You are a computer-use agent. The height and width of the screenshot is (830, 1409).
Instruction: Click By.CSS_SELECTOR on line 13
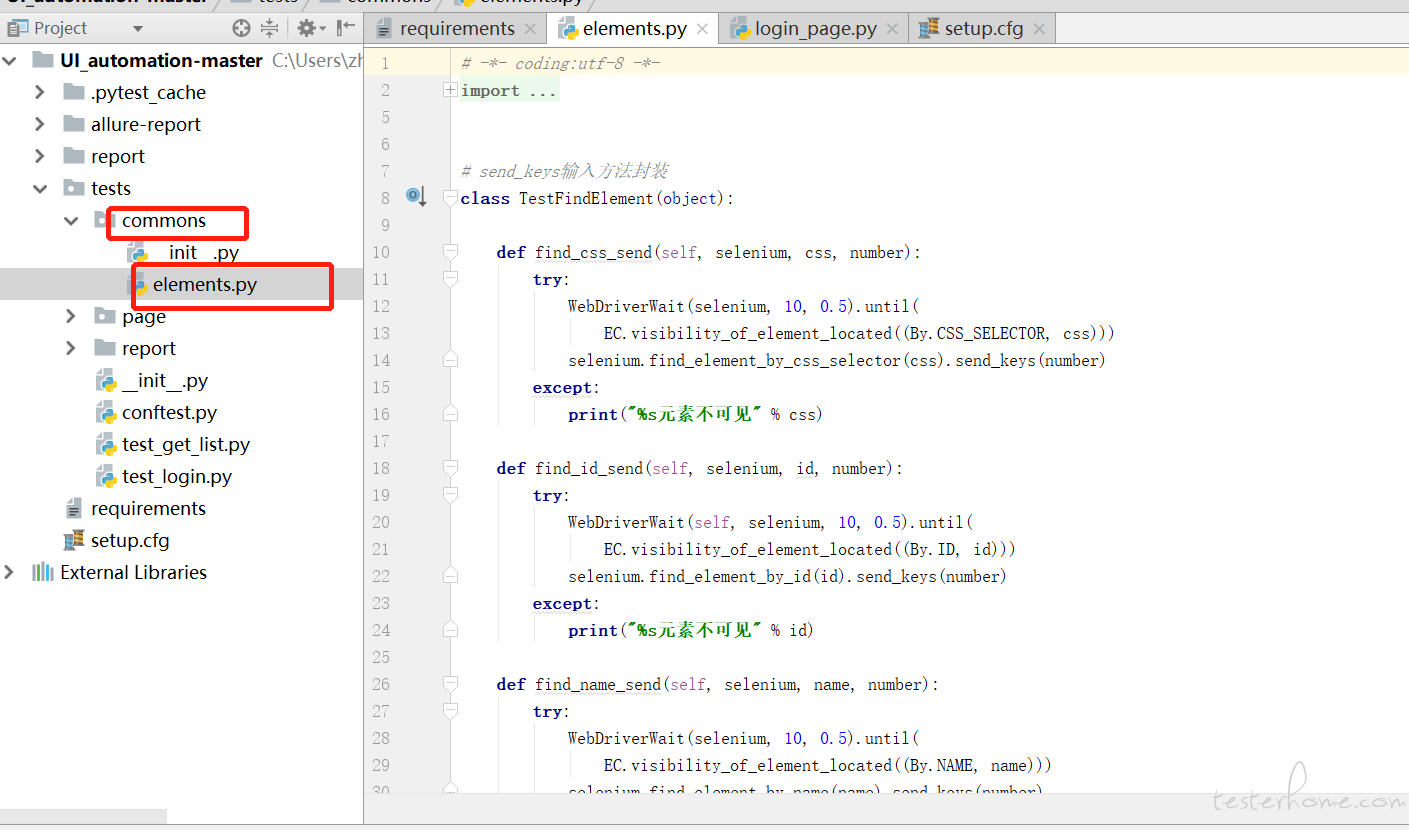tap(979, 333)
